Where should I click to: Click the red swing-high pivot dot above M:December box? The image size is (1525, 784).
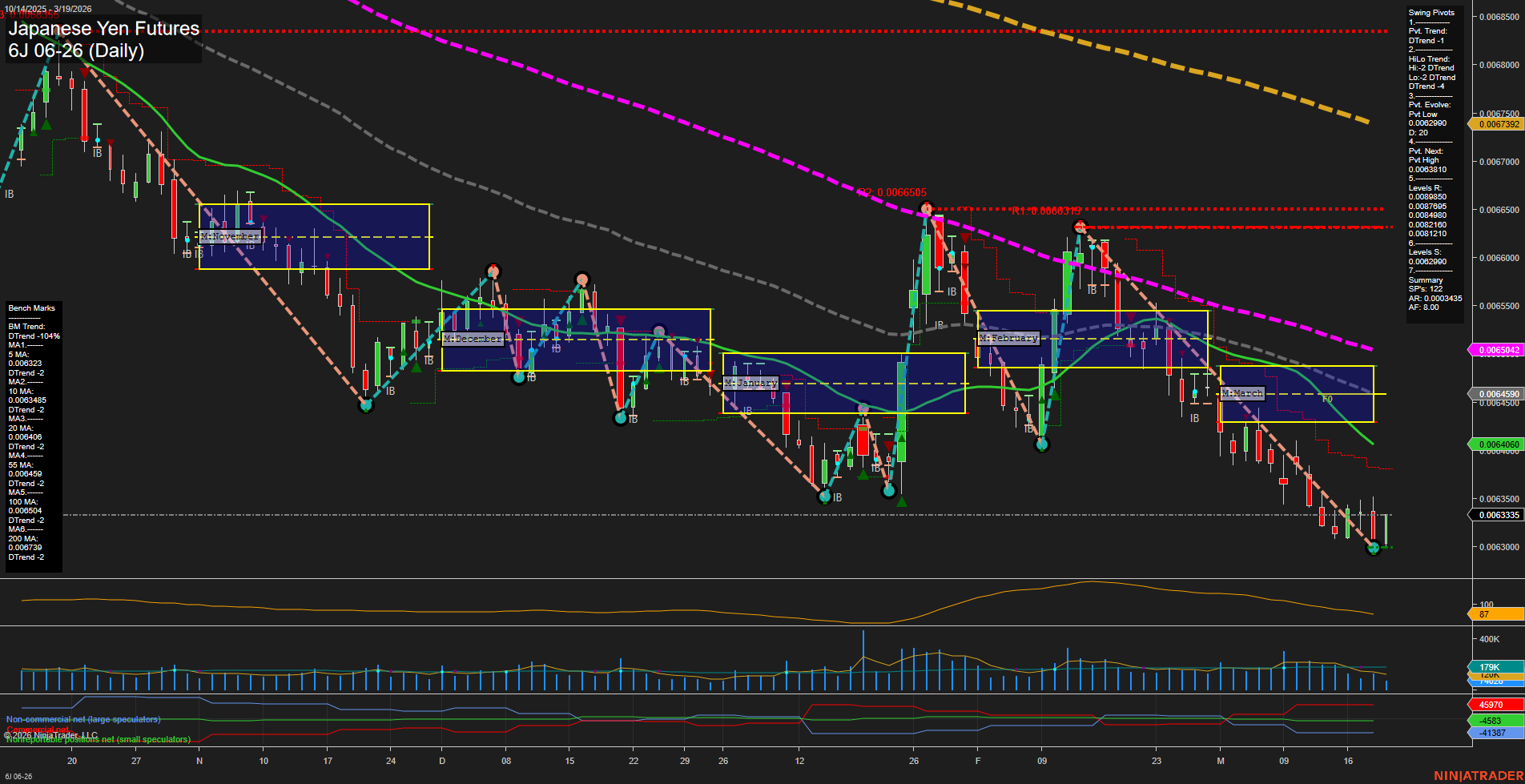(x=493, y=271)
